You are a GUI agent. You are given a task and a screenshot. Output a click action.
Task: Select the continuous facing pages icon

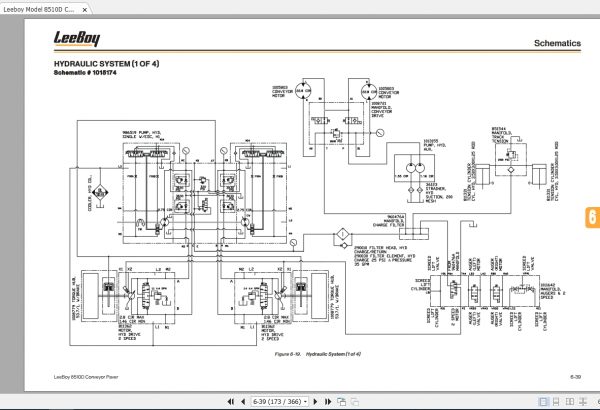coord(583,402)
